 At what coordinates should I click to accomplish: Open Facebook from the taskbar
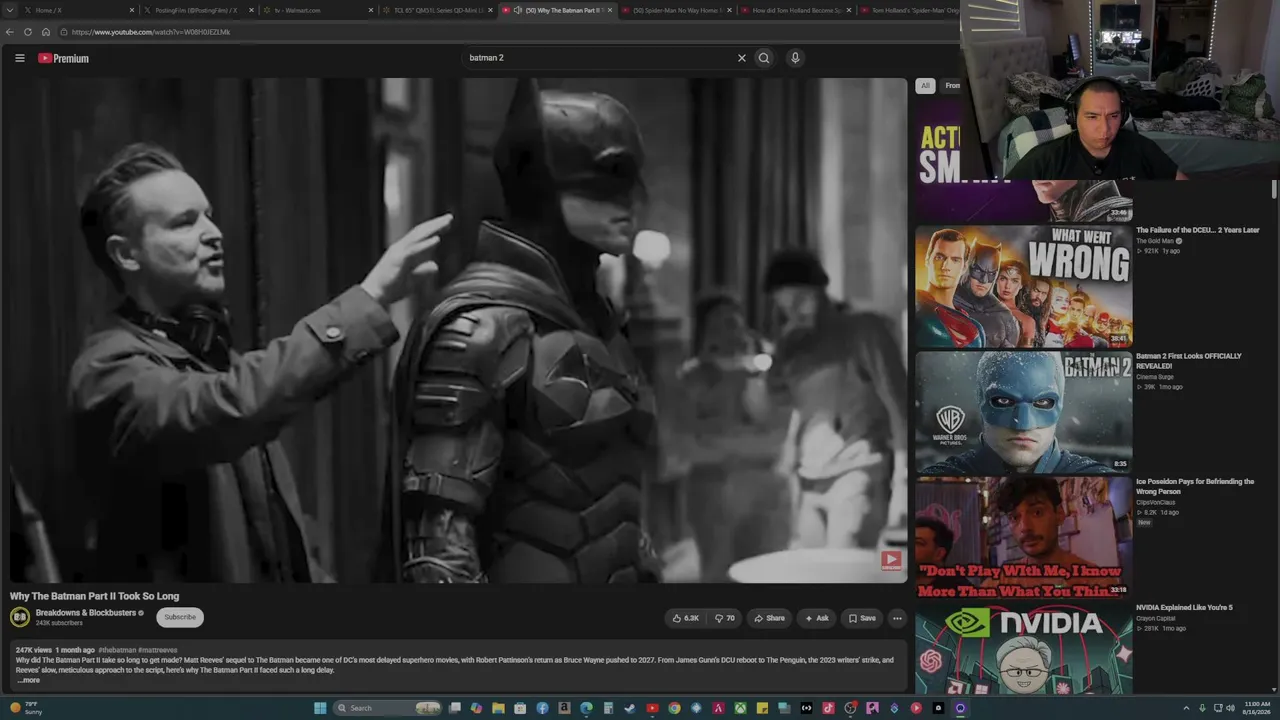point(542,708)
